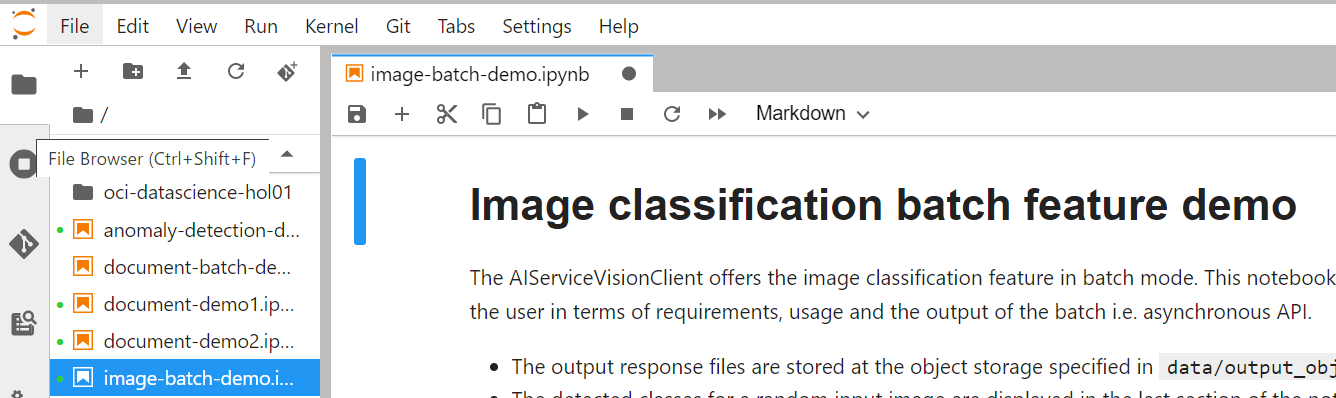Select document-demo1 notebook file
The image size is (1336, 398).
point(185,303)
